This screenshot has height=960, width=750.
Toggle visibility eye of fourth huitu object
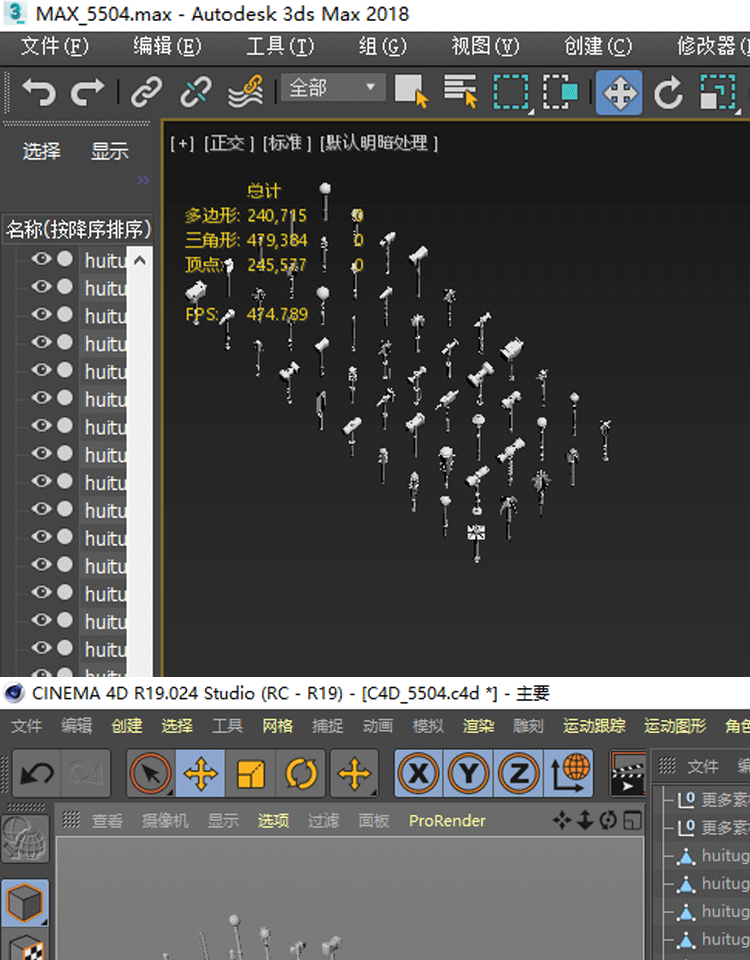pyautogui.click(x=42, y=342)
